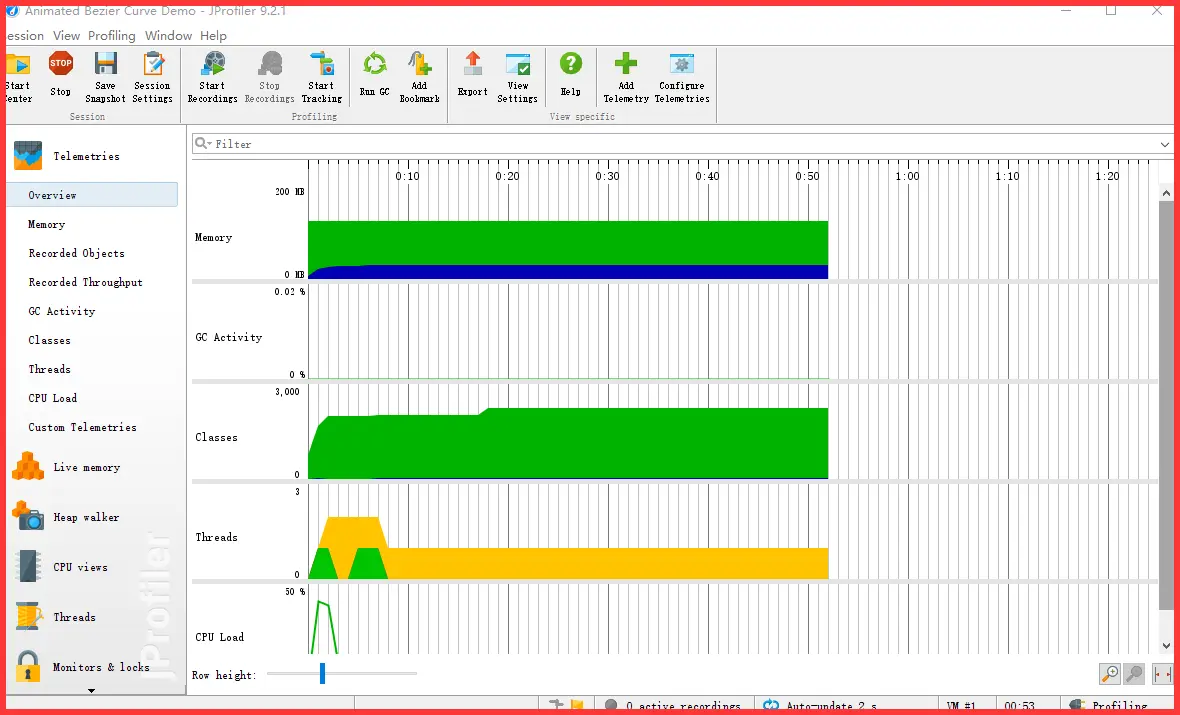Expand more sidebar sections with bottom arrow
Image resolution: width=1180 pixels, height=715 pixels.
pos(92,690)
